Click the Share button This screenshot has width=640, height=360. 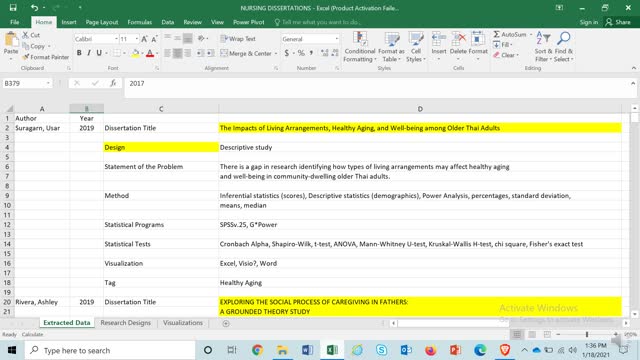(618, 22)
